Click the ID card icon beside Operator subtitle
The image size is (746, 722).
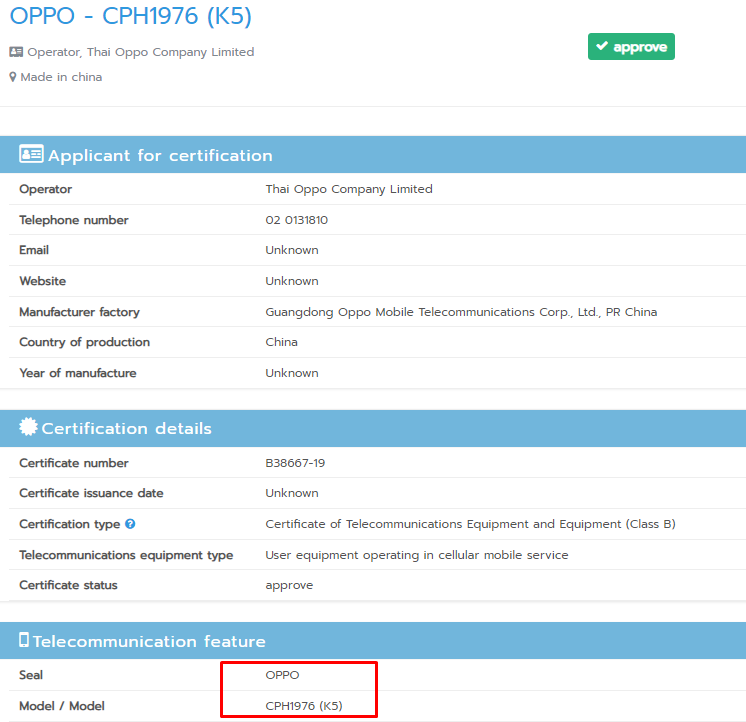[x=16, y=52]
